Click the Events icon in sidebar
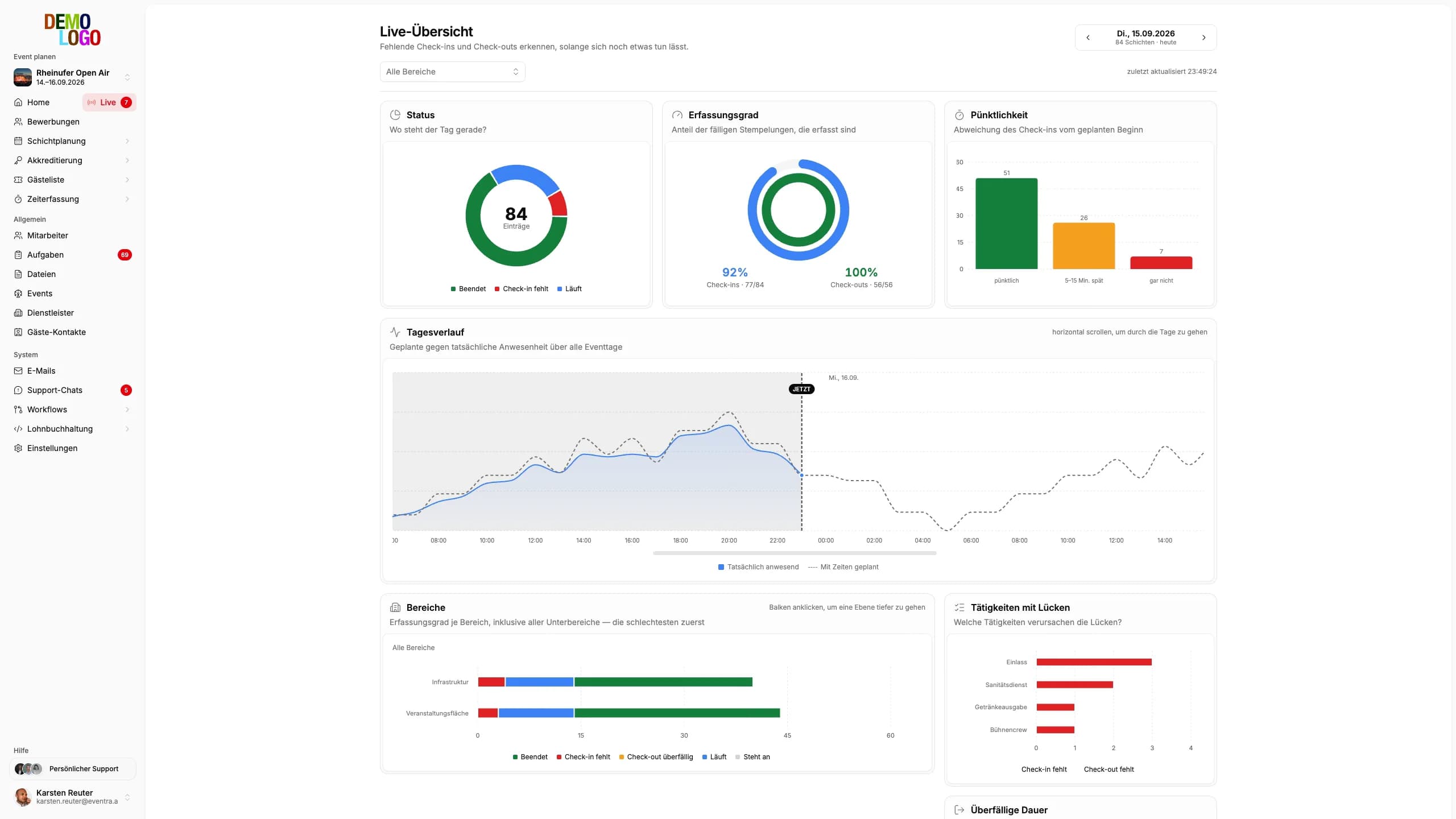The image size is (1456, 819). 18,293
